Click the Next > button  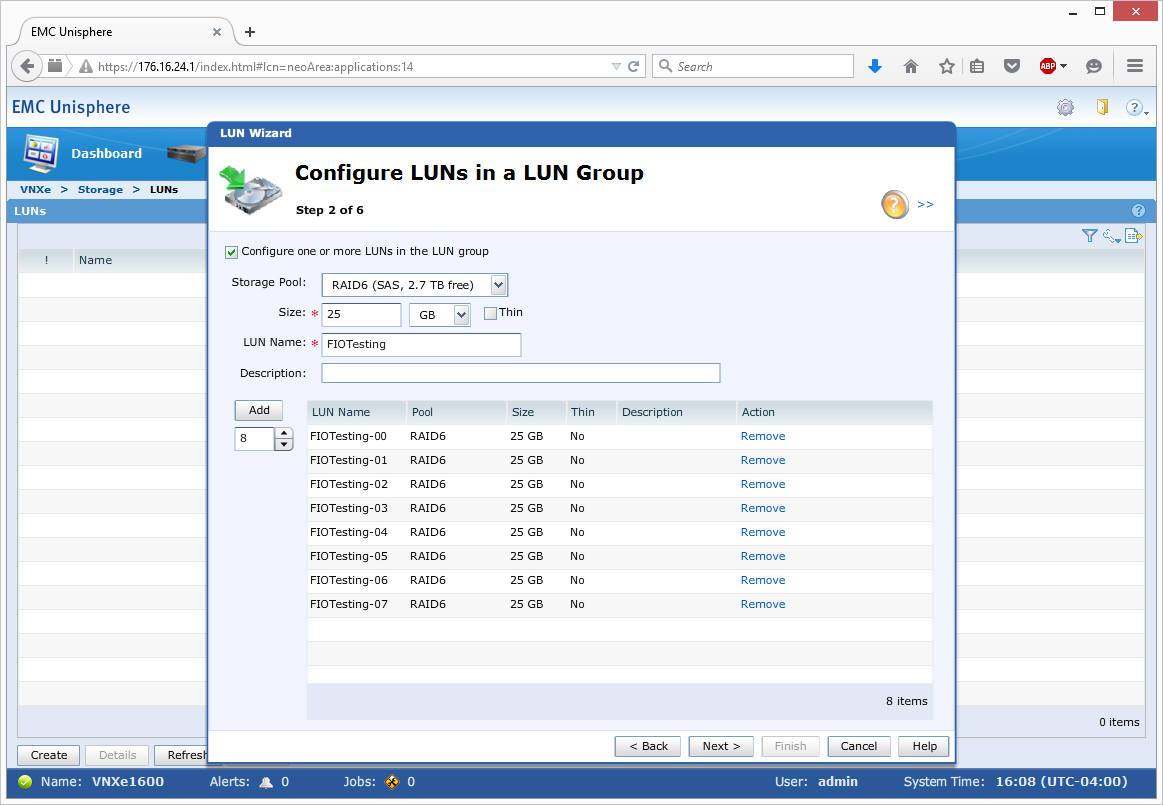(721, 746)
